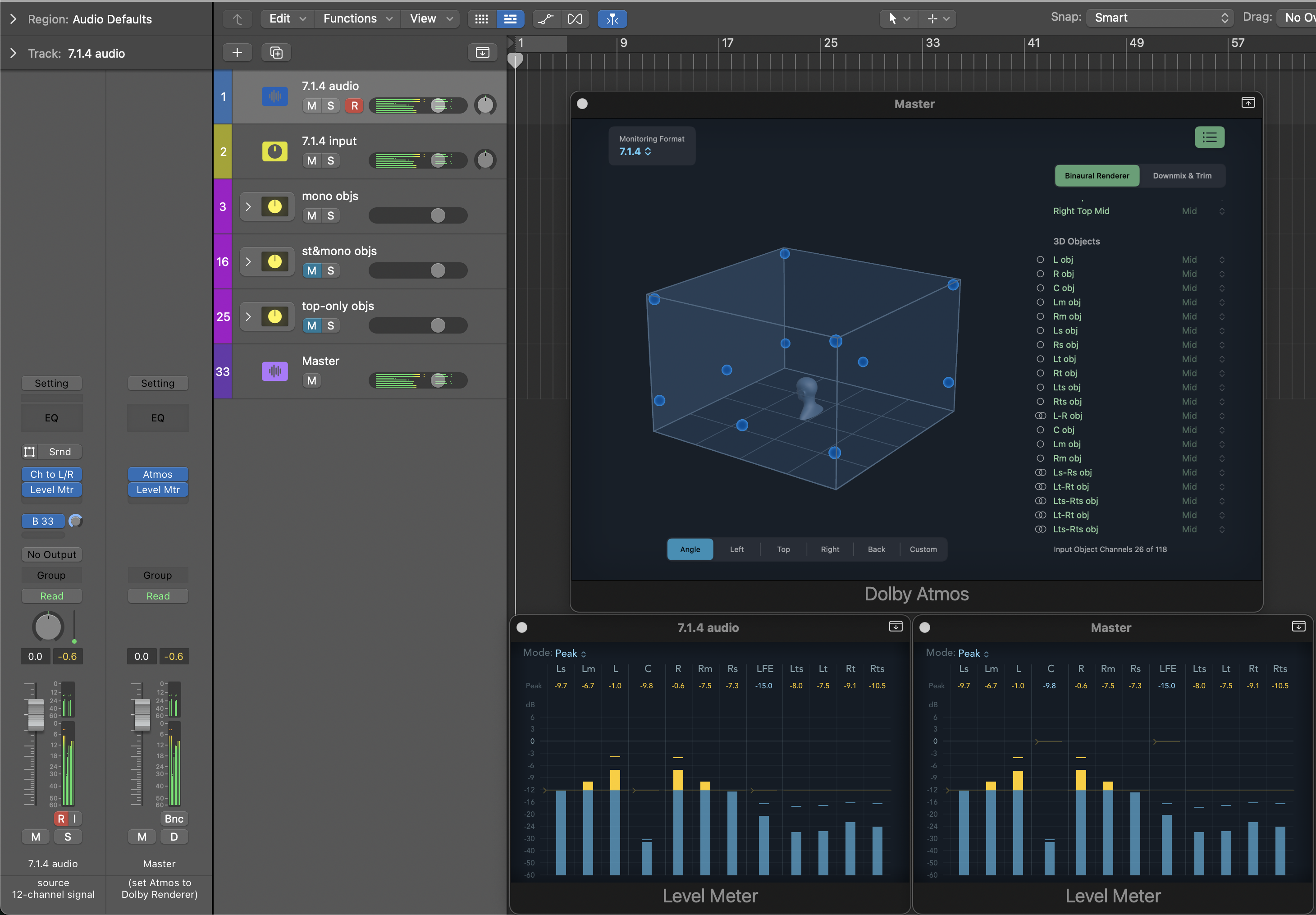1316x915 pixels.
Task: Expand the st&mono objs track stack
Action: 248,261
